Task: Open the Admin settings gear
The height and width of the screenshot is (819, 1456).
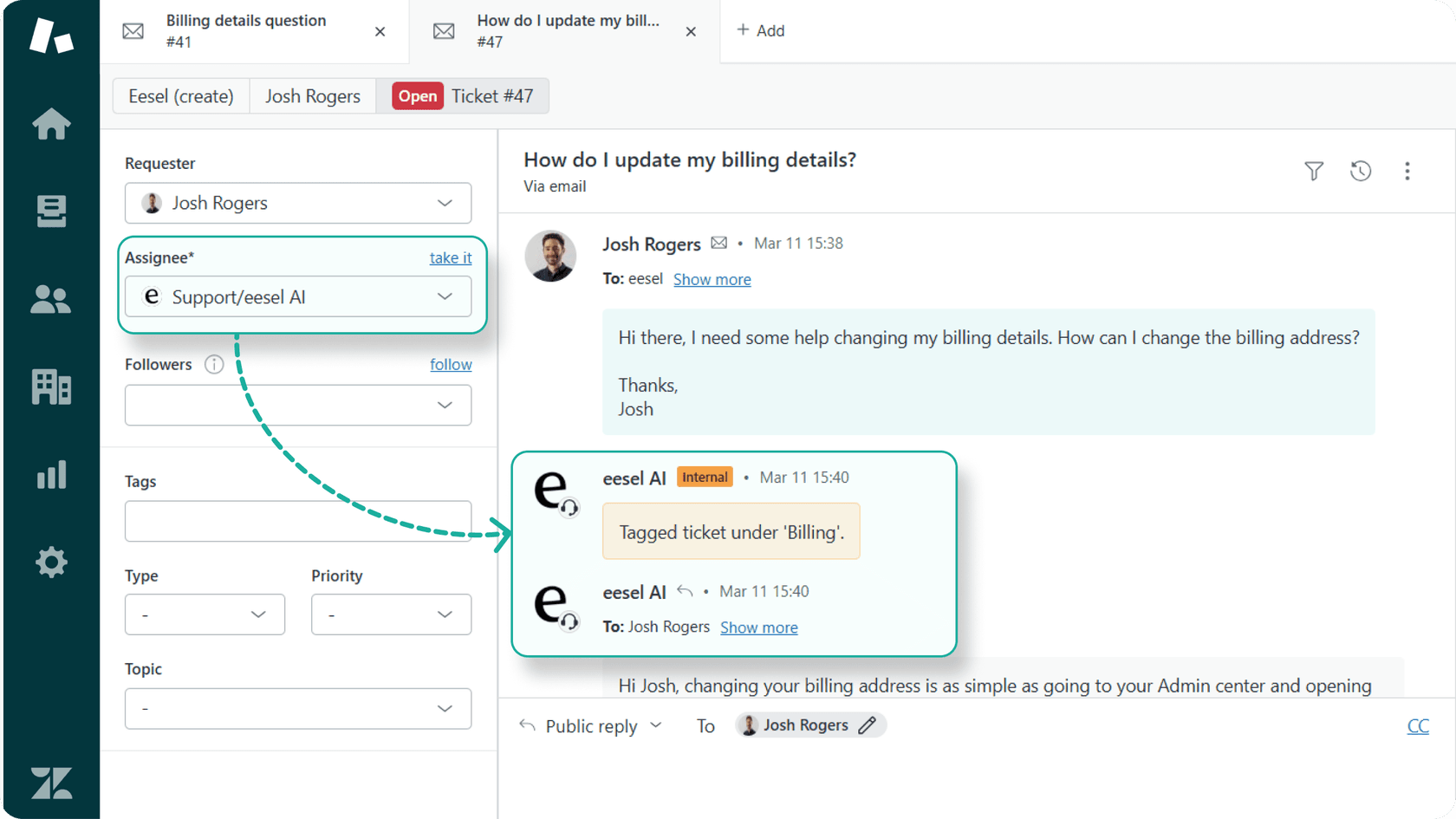Action: [x=51, y=562]
